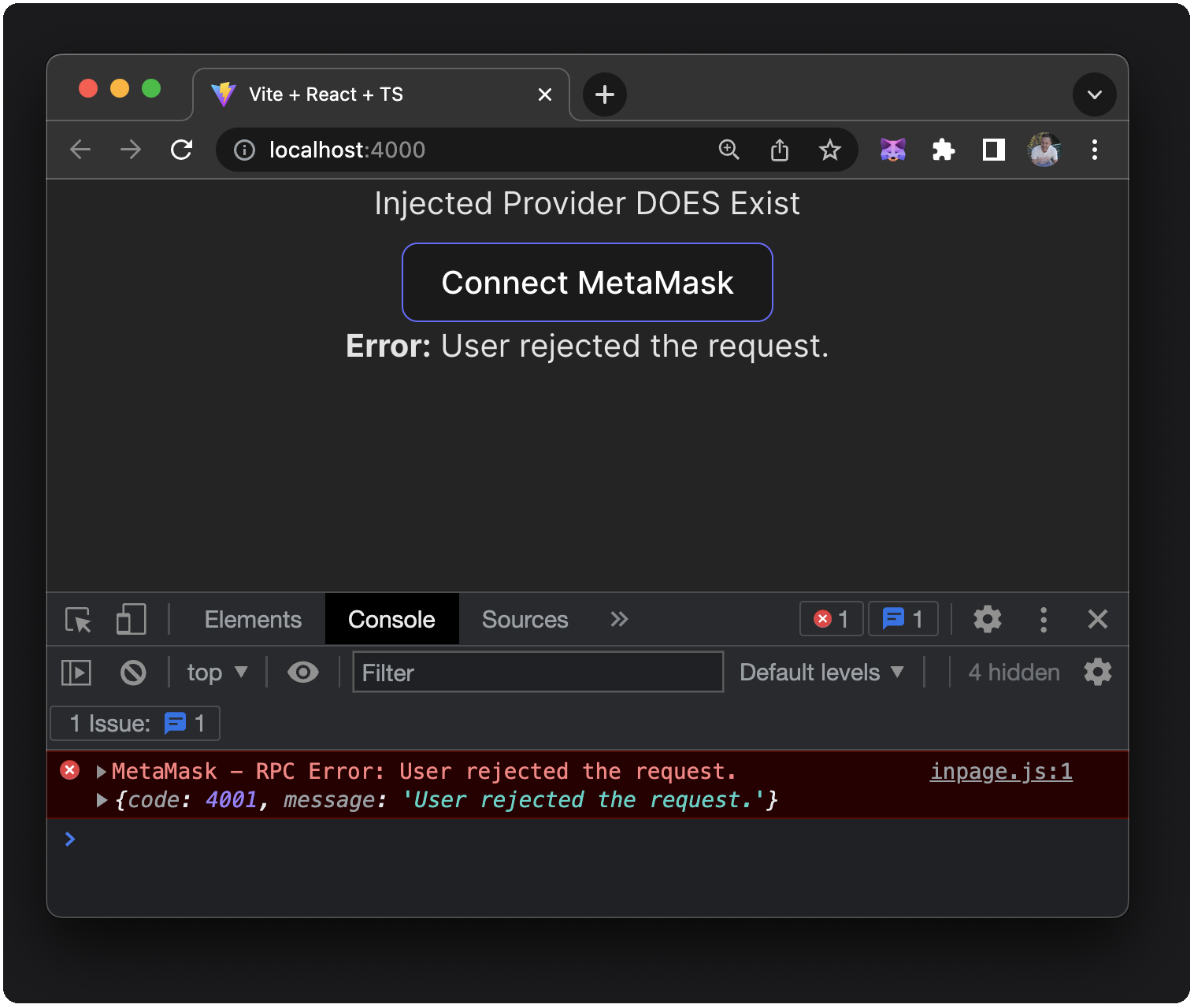Open DevTools customize three-dot menu
This screenshot has height=1008, width=1194.
tap(1044, 620)
